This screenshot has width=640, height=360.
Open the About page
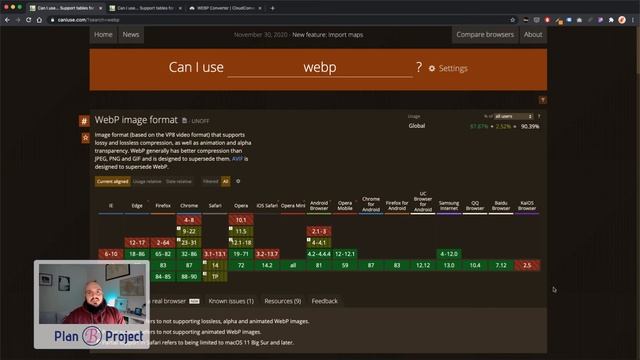[x=533, y=35]
